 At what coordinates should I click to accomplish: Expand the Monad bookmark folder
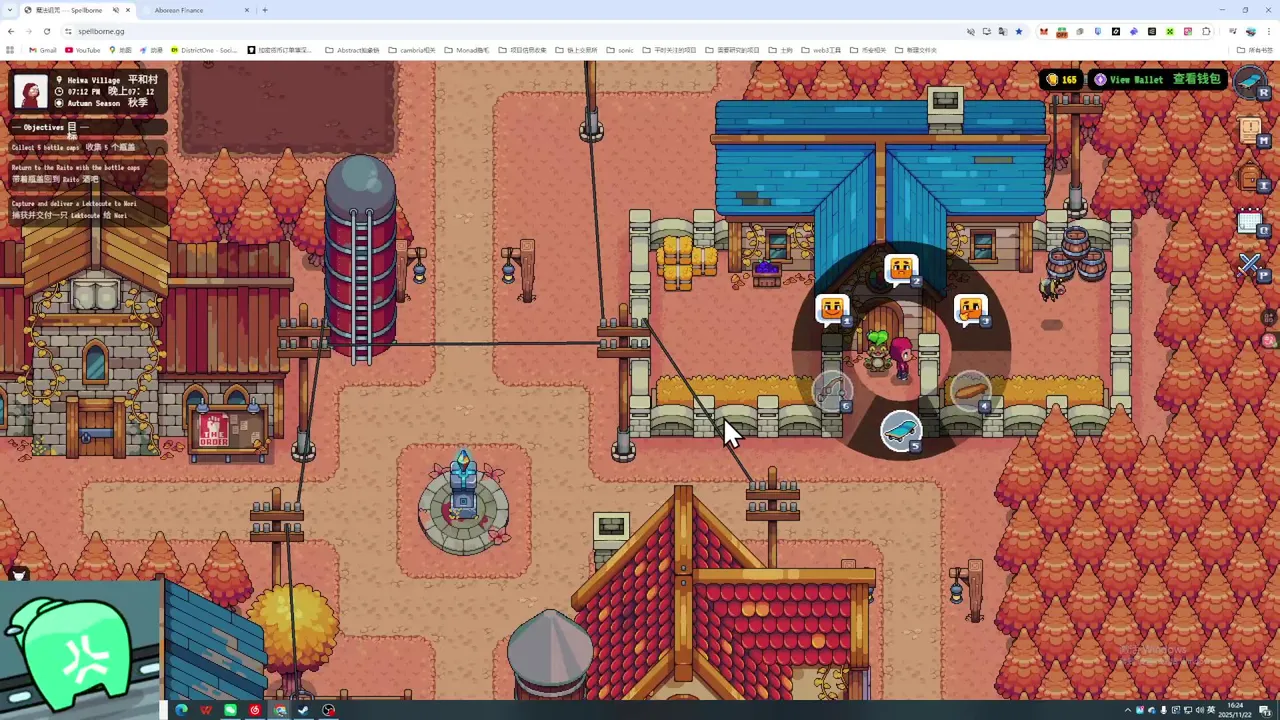point(466,50)
